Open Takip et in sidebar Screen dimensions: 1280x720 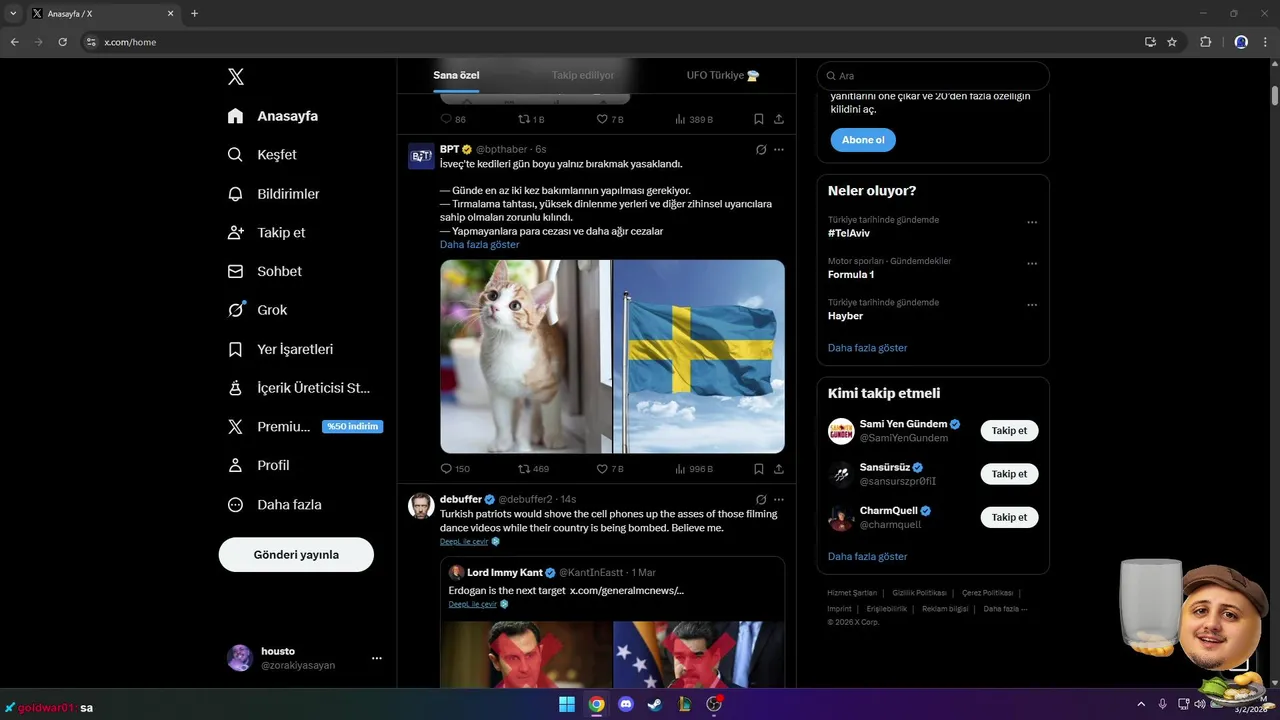coord(266,232)
